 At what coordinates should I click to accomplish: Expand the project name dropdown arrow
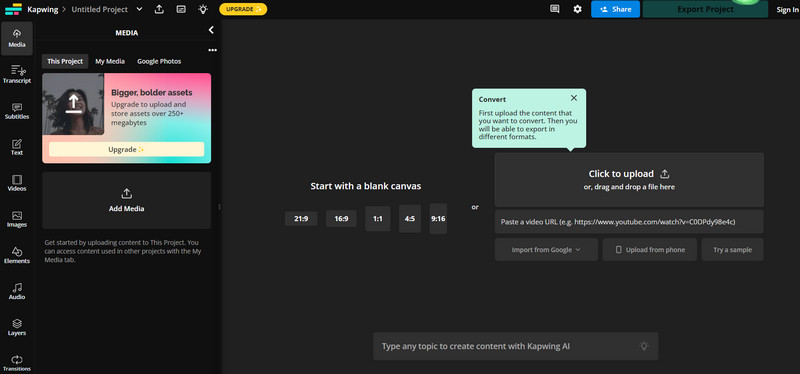[x=140, y=9]
